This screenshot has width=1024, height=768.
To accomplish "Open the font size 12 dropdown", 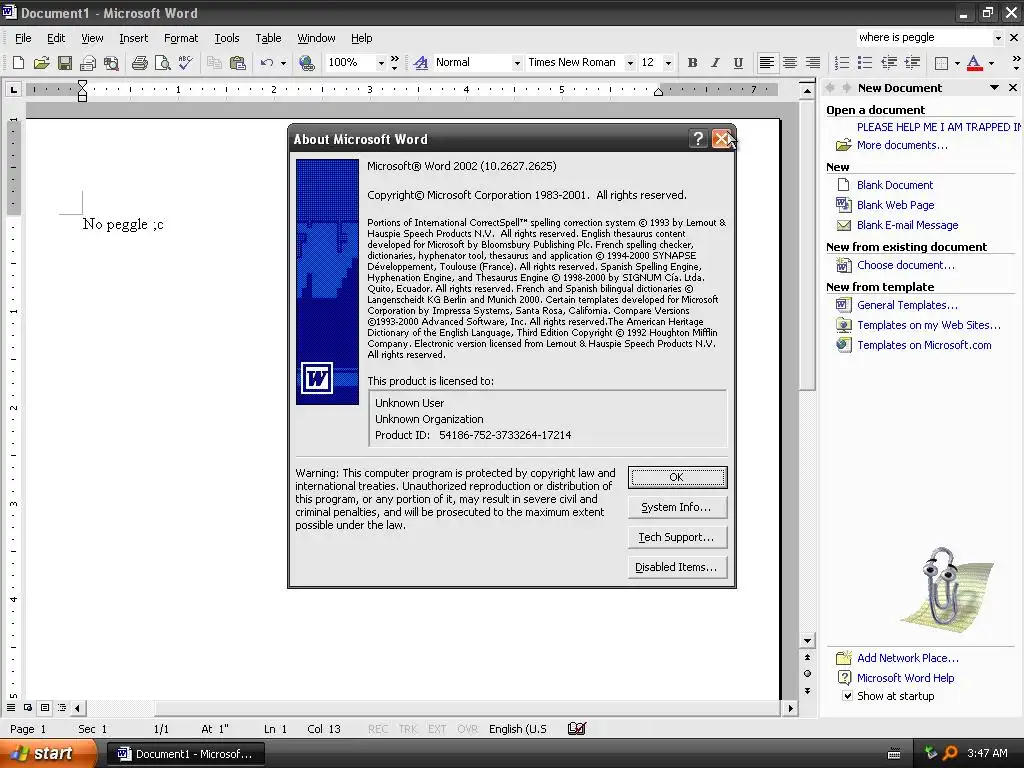I will 667,63.
